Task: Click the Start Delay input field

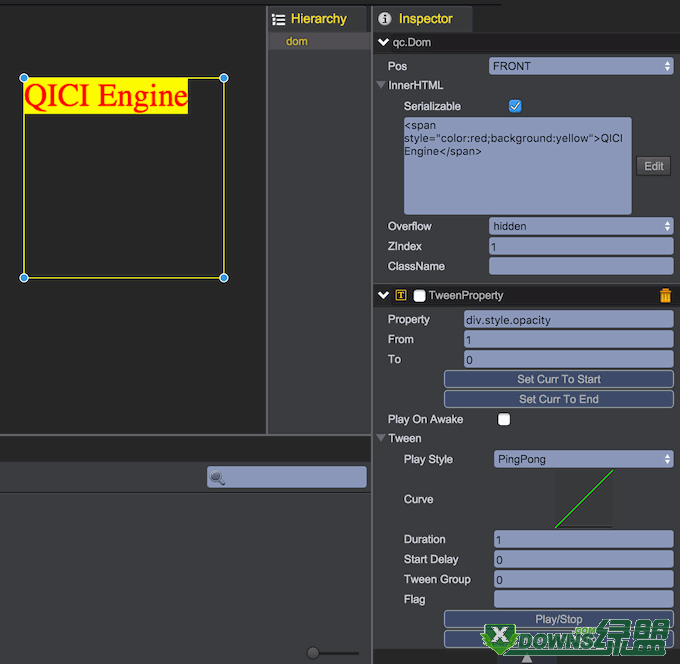Action: pos(583,559)
